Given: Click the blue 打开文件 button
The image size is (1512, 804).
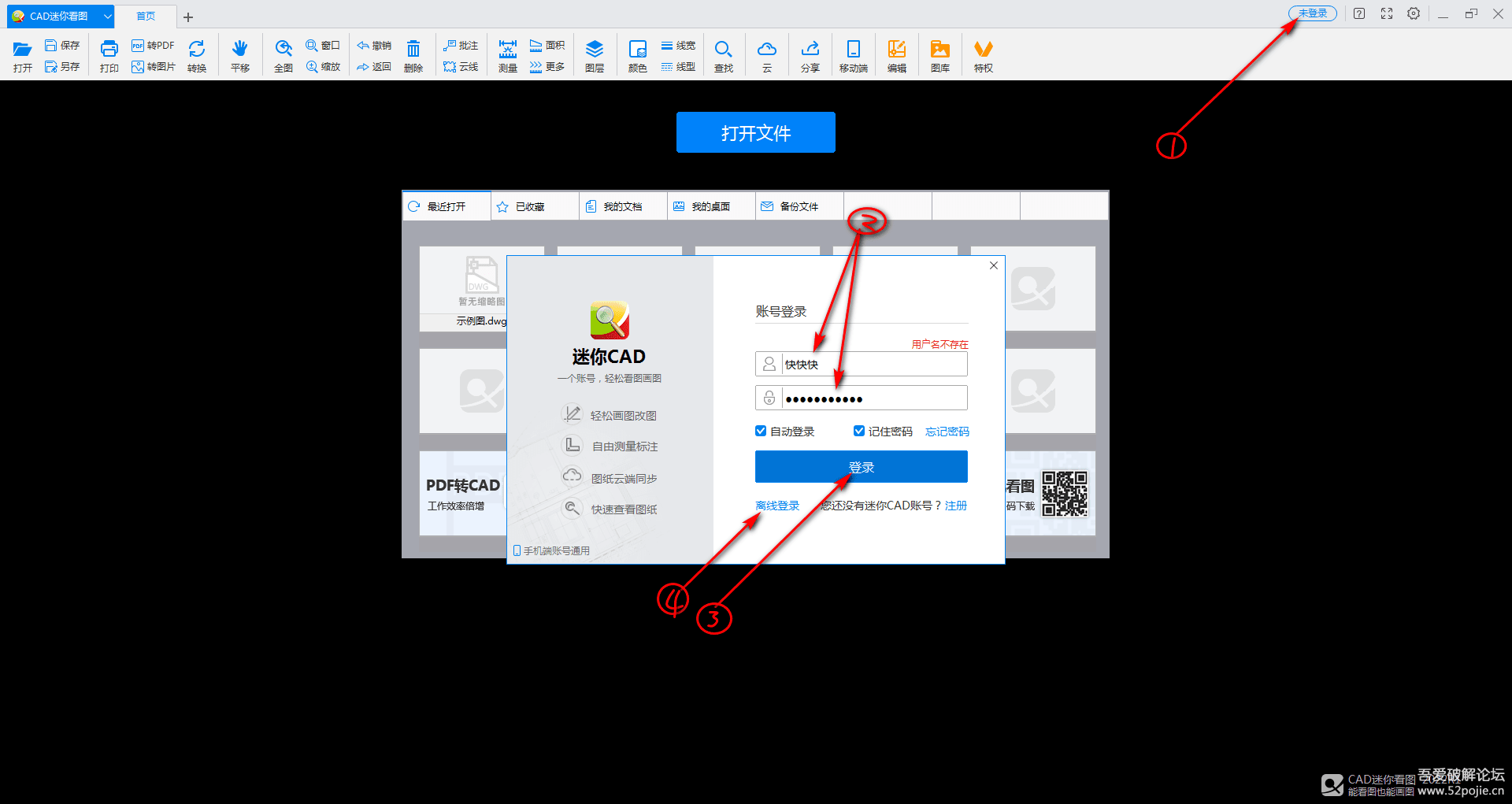Looking at the screenshot, I should (756, 132).
